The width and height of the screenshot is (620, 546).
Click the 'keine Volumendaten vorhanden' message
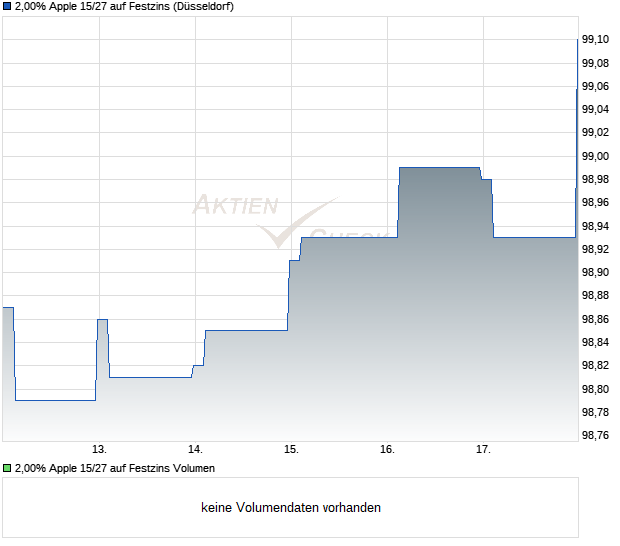point(291,508)
